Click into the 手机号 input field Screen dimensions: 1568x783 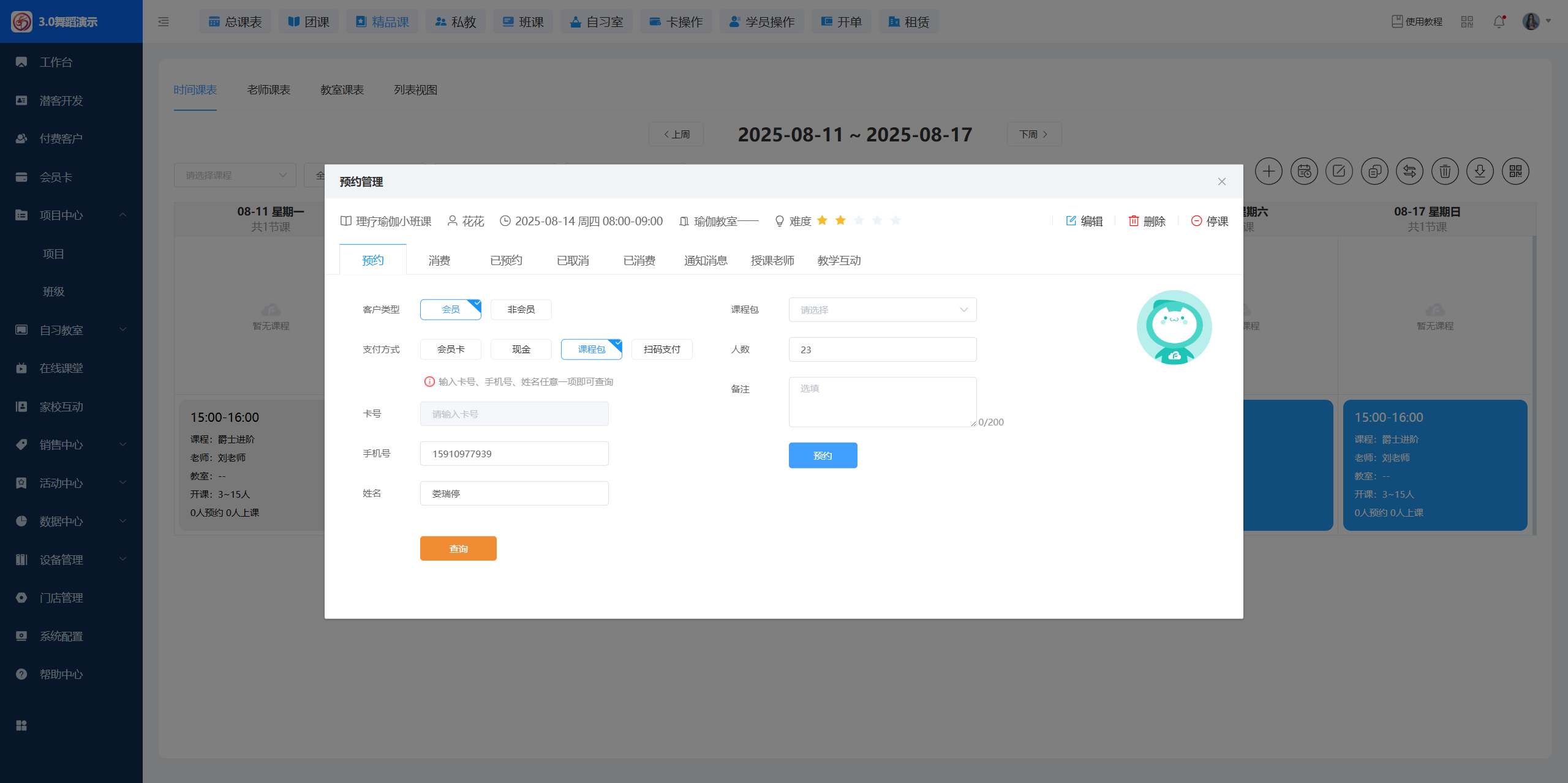[514, 454]
